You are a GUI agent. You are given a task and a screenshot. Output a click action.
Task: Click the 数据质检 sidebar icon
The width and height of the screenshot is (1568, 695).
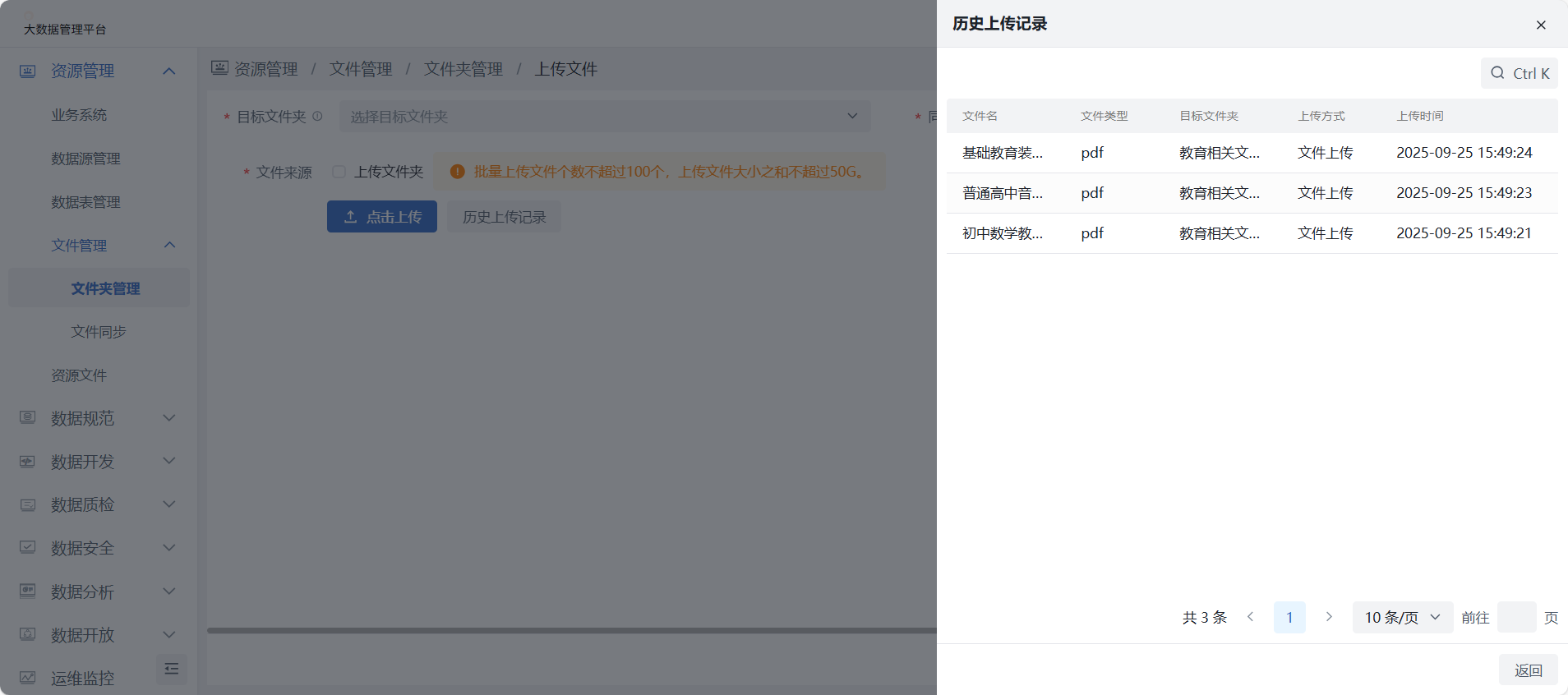28,505
